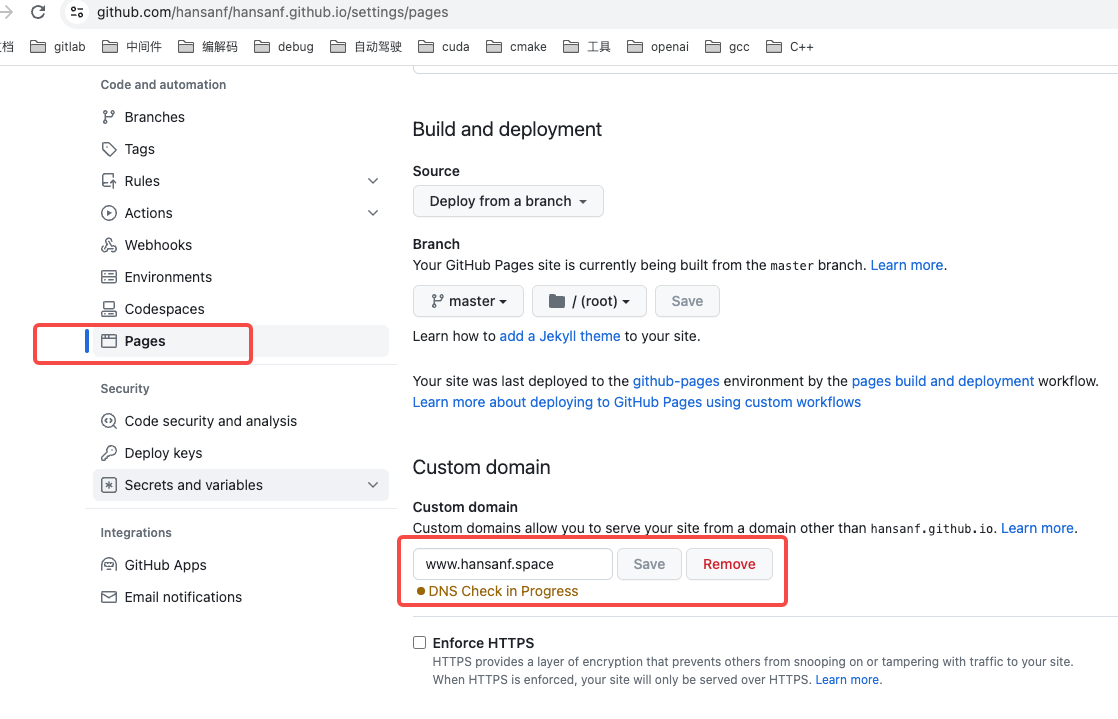Click the Environments server icon in sidebar
The height and width of the screenshot is (719, 1118).
108,277
